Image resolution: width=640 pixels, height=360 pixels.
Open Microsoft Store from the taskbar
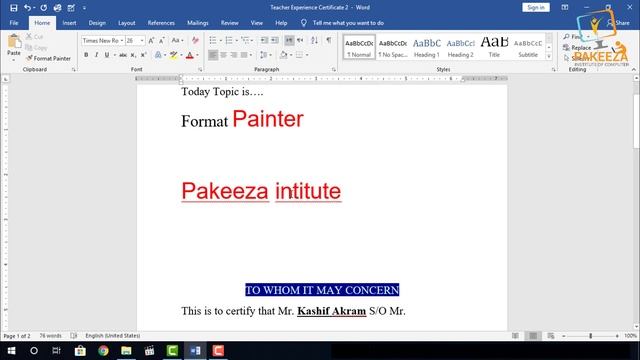click(x=80, y=351)
